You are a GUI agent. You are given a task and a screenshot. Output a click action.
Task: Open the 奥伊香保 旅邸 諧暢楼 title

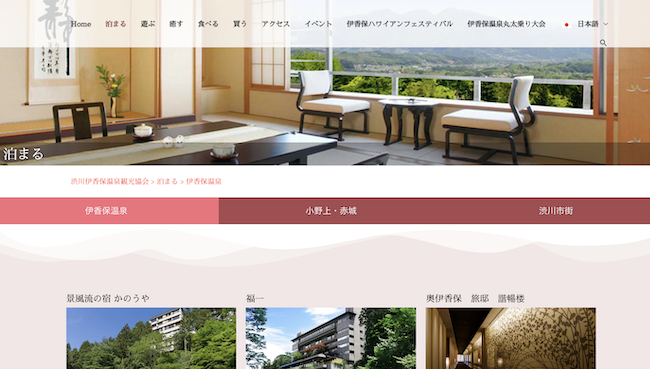[475, 298]
